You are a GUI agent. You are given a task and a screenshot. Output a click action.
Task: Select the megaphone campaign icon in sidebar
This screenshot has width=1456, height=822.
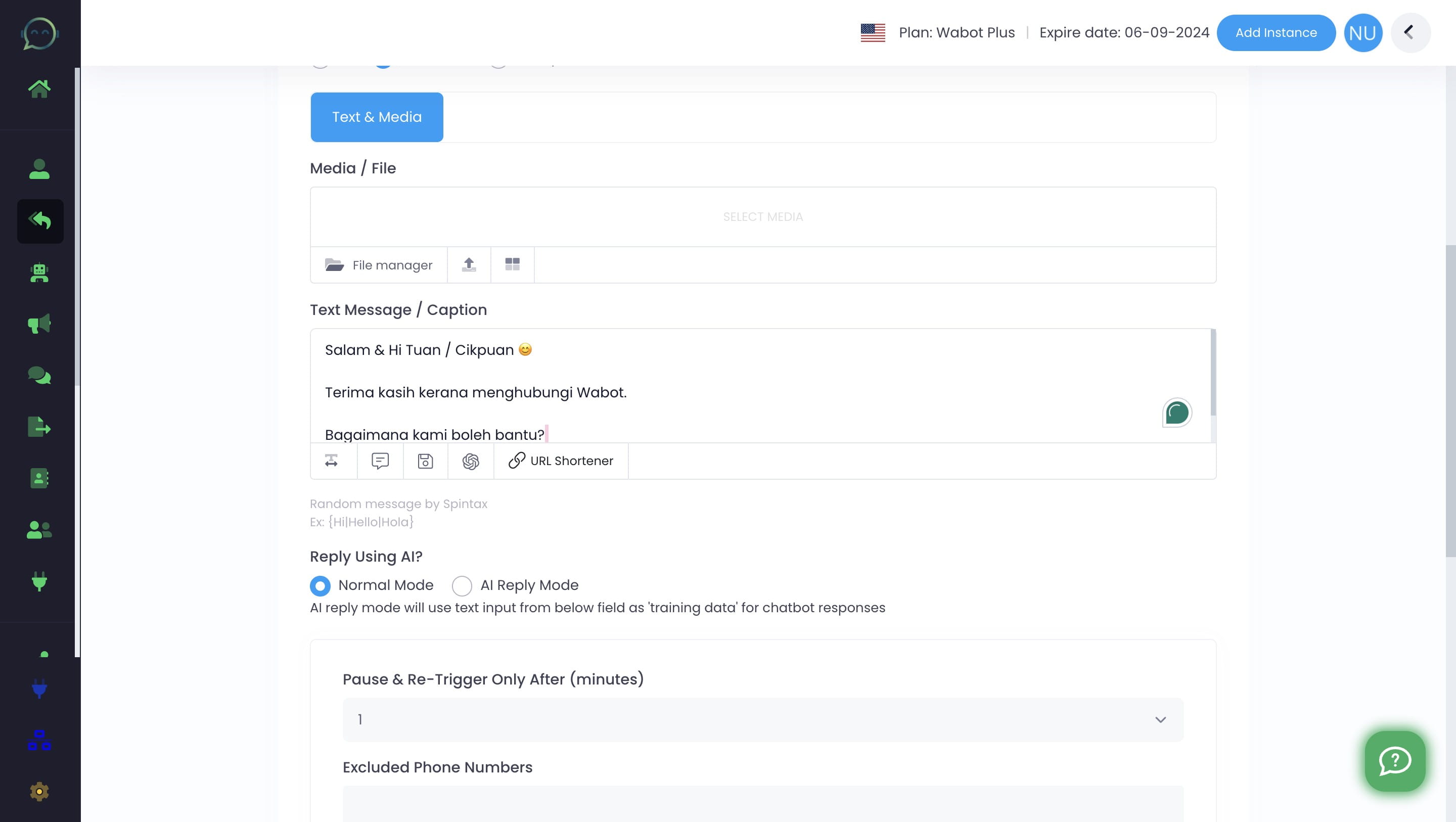click(39, 324)
